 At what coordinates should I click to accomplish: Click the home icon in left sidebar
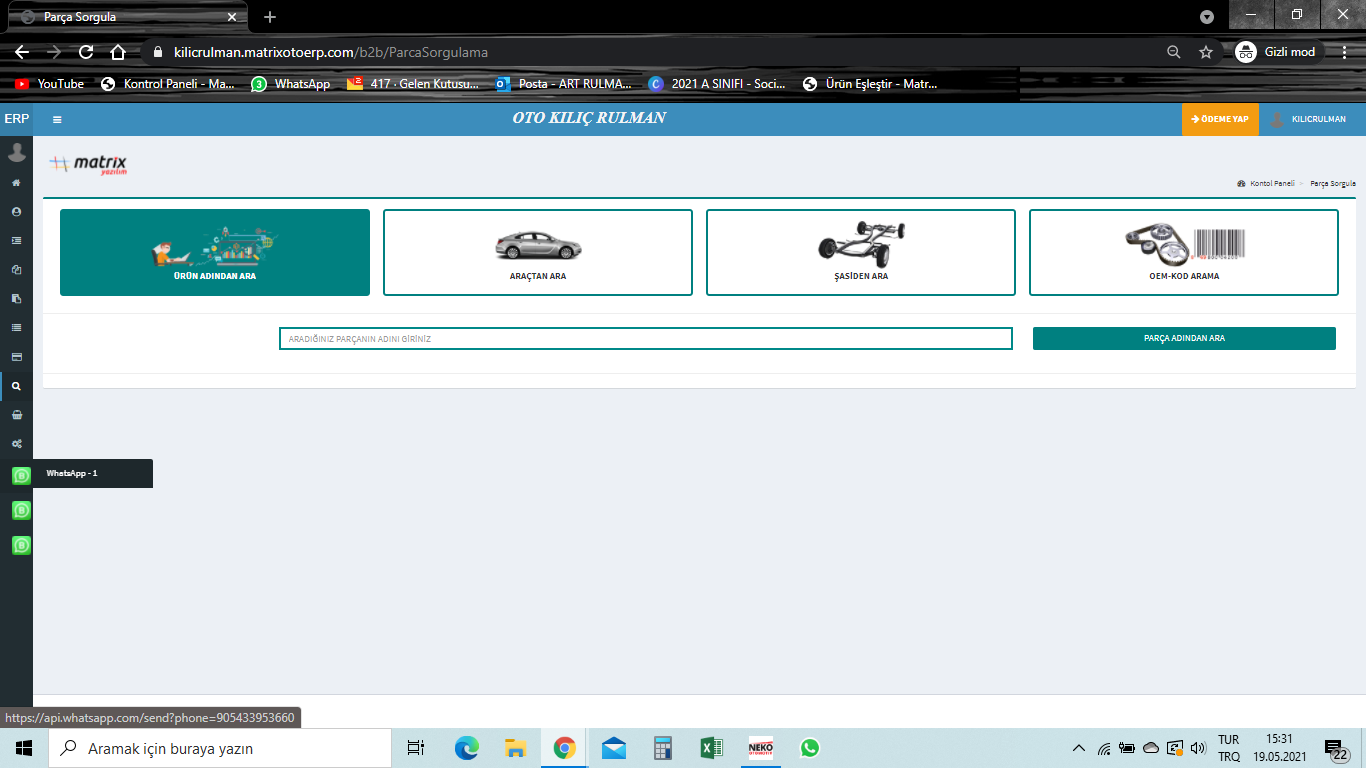16,183
